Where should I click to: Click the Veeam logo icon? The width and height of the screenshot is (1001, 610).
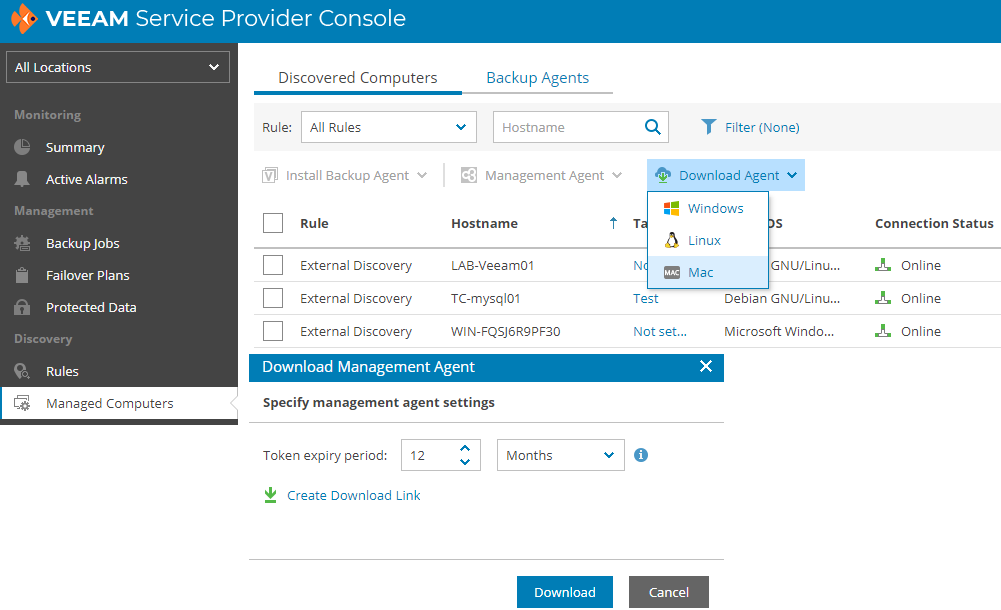coord(24,19)
